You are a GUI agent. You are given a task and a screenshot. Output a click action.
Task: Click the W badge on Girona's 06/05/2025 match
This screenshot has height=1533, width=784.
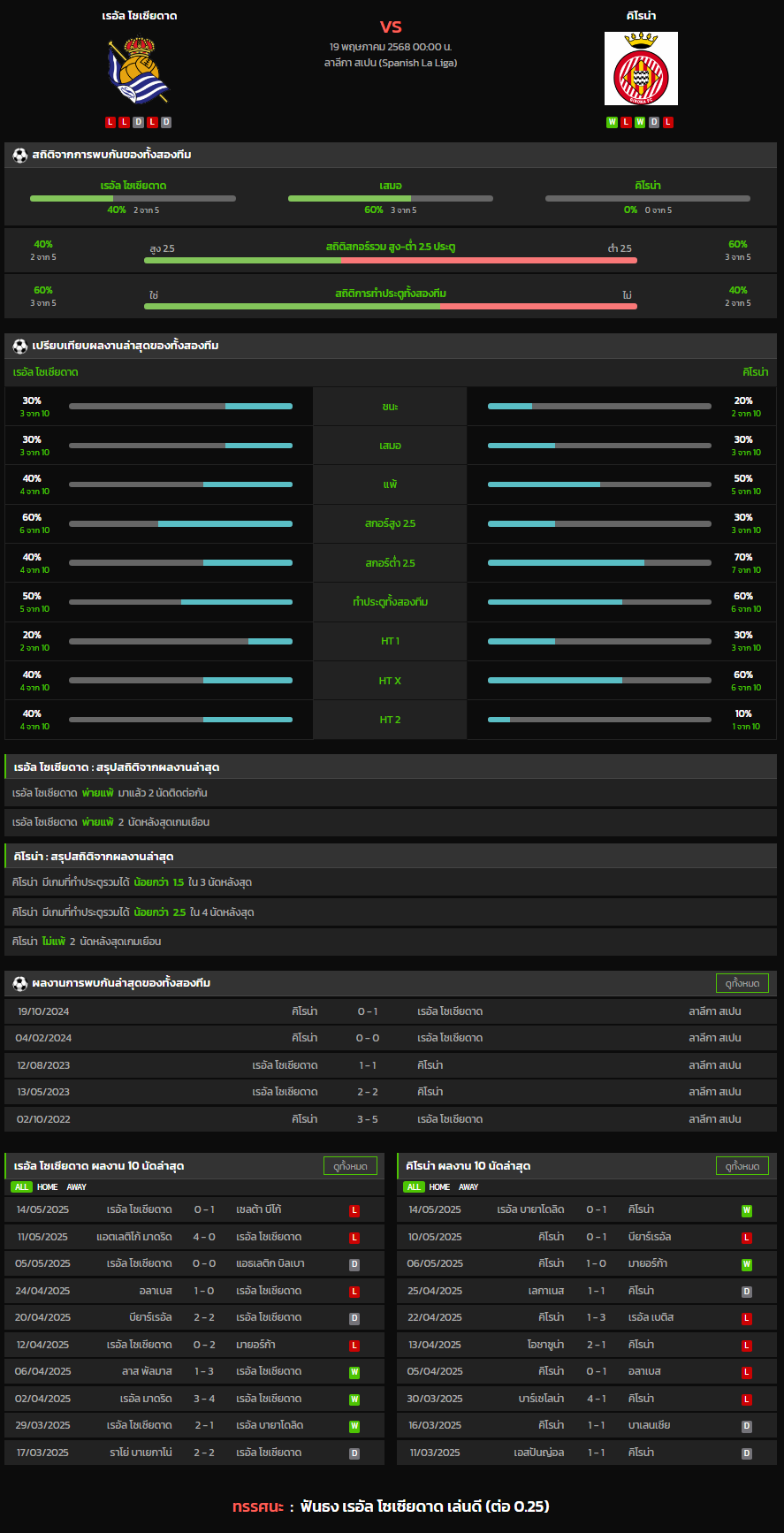[747, 1264]
